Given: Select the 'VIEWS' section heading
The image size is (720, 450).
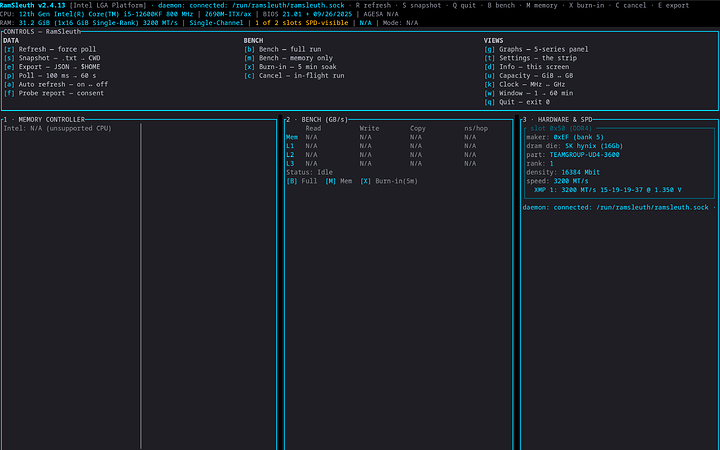Looking at the screenshot, I should click(493, 40).
